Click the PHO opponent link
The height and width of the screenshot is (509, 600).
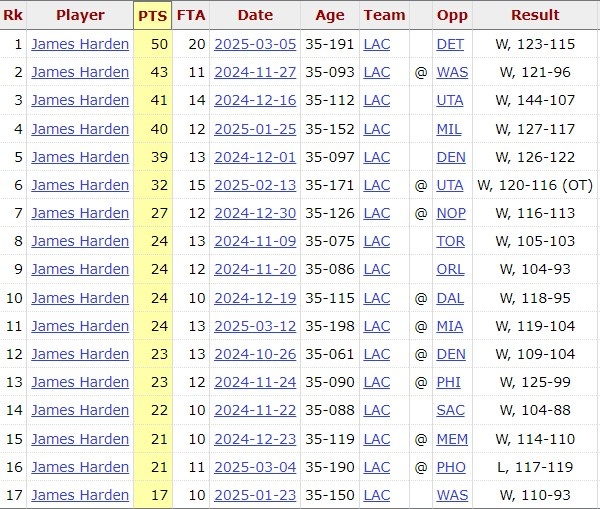click(x=451, y=467)
